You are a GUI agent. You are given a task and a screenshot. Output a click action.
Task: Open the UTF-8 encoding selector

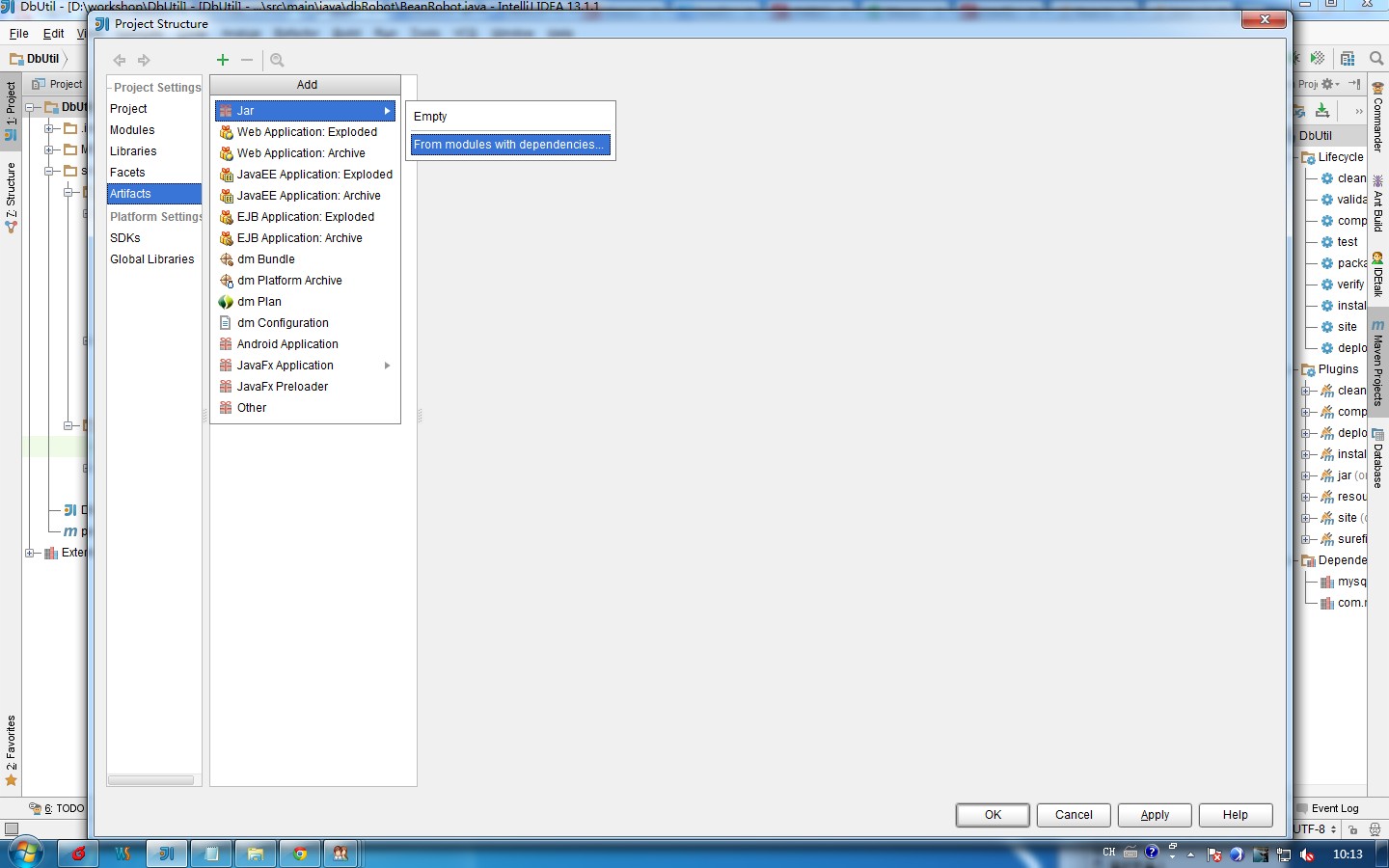(x=1316, y=829)
